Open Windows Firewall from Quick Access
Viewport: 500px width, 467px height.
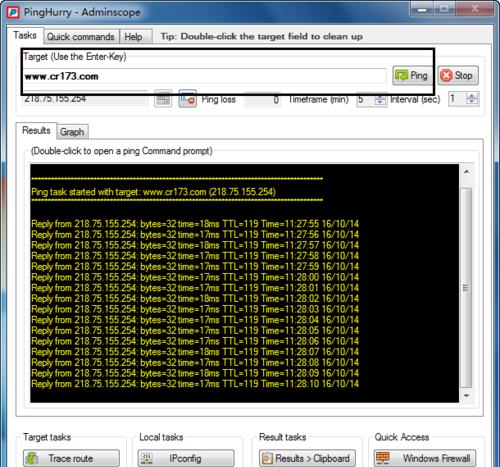(425, 458)
